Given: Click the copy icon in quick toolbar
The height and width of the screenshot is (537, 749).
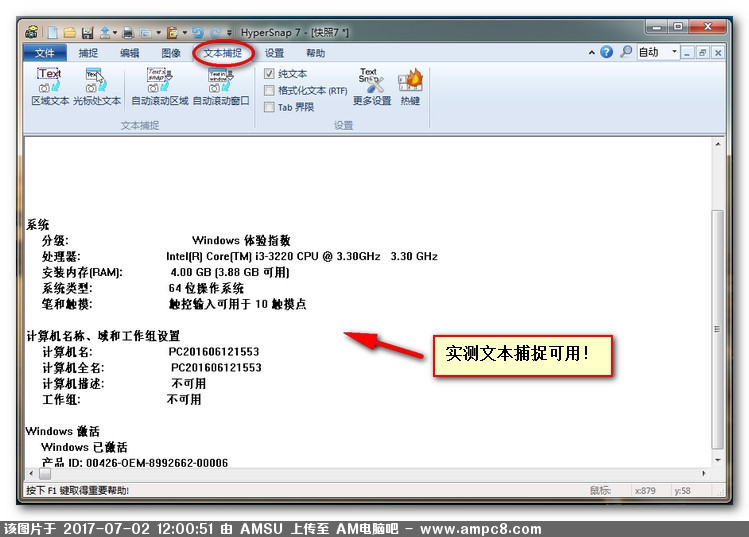Looking at the screenshot, I should point(145,33).
